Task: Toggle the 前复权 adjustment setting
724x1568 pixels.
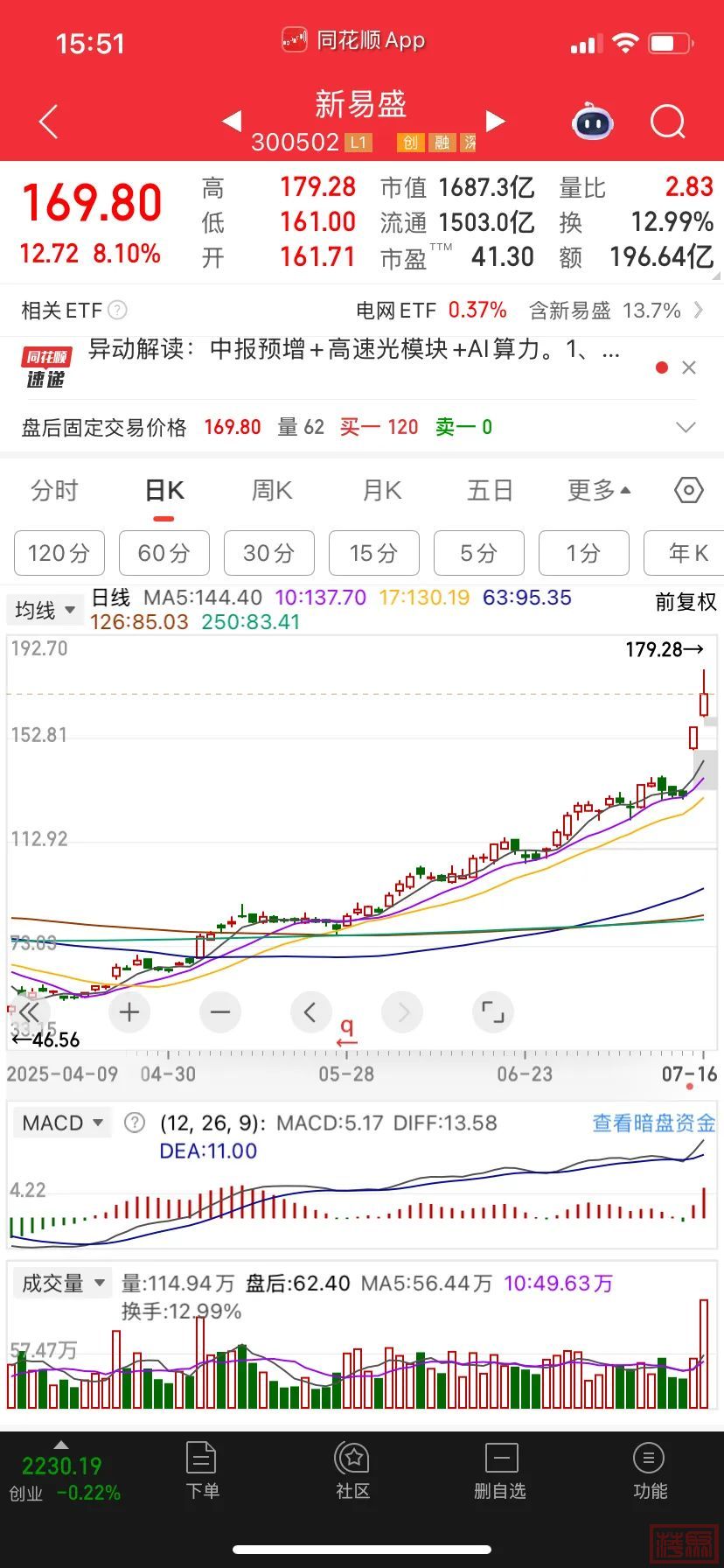Action: click(686, 602)
